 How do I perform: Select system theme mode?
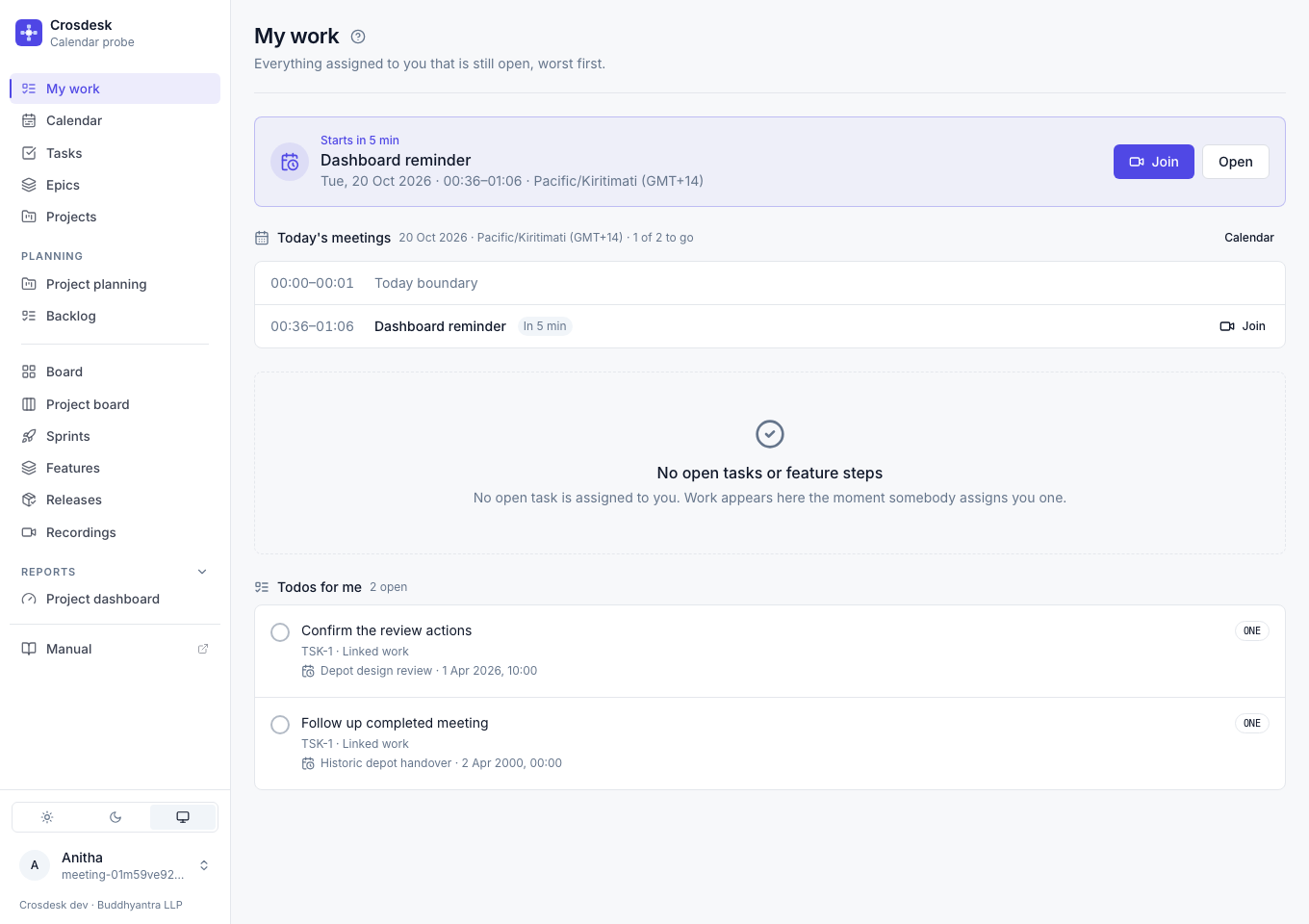pos(183,817)
